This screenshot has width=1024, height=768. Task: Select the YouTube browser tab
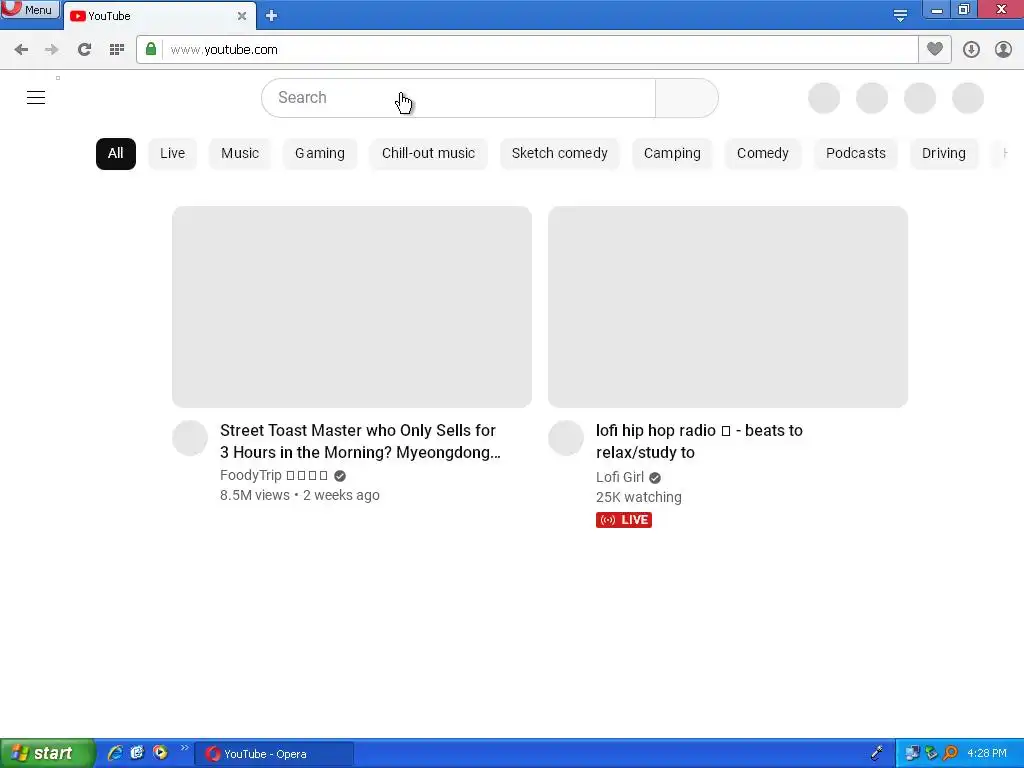pyautogui.click(x=159, y=16)
